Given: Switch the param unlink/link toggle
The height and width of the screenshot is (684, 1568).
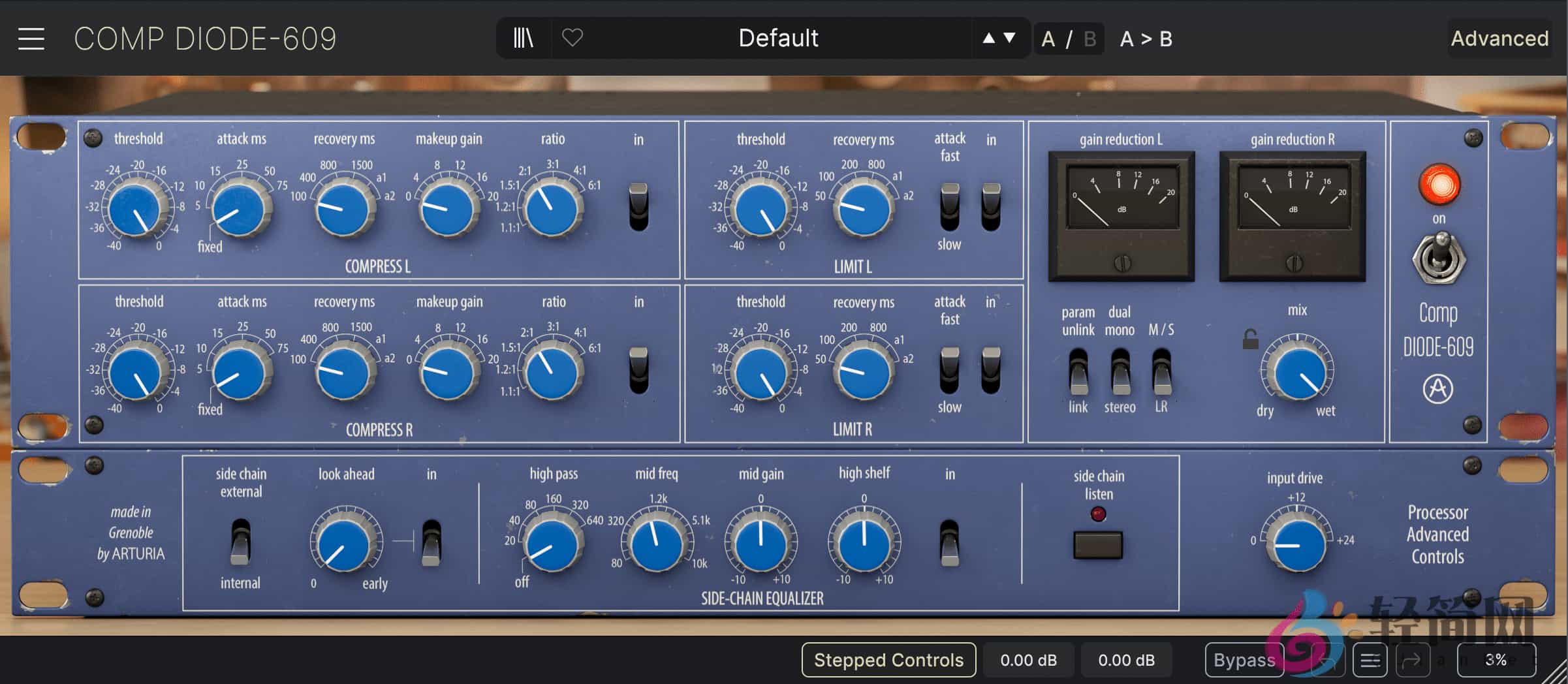Looking at the screenshot, I should tap(1078, 371).
